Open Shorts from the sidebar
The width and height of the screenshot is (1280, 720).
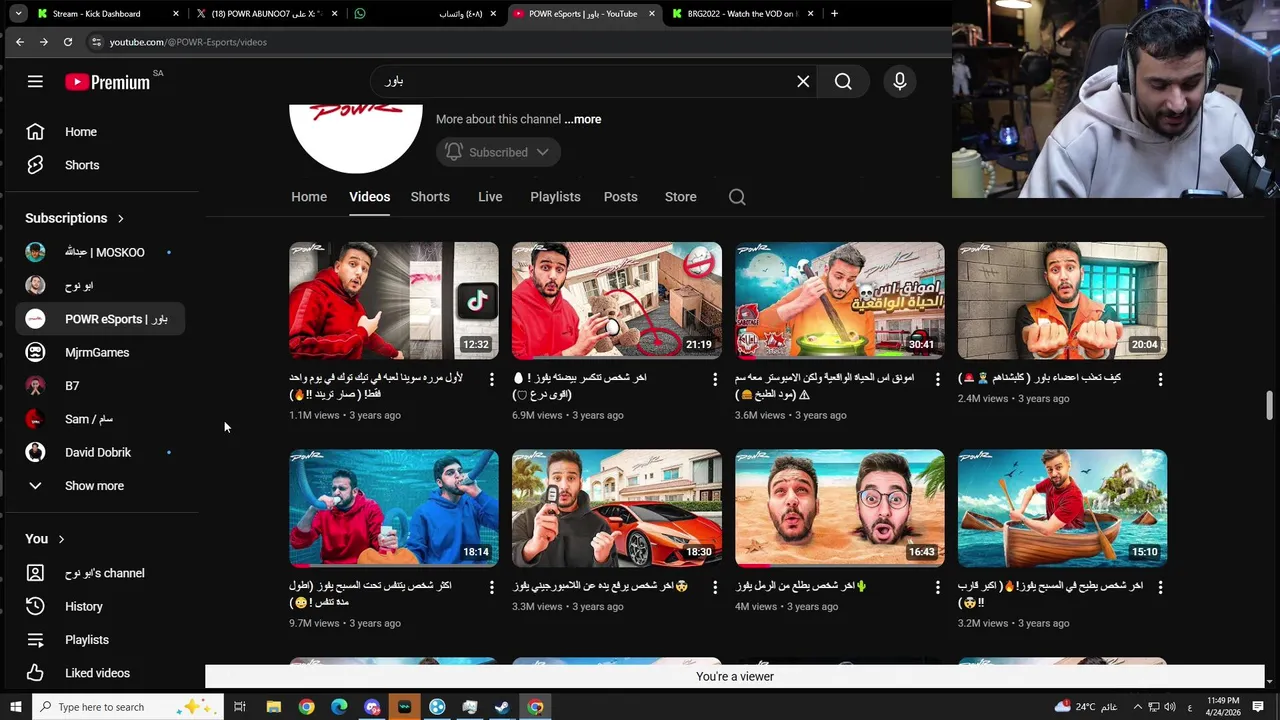[100, 165]
